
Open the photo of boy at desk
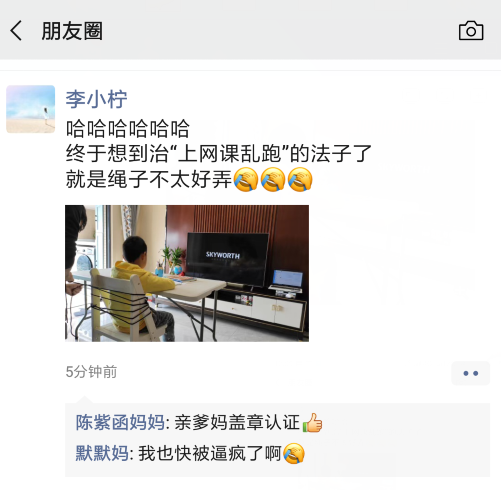click(x=187, y=273)
